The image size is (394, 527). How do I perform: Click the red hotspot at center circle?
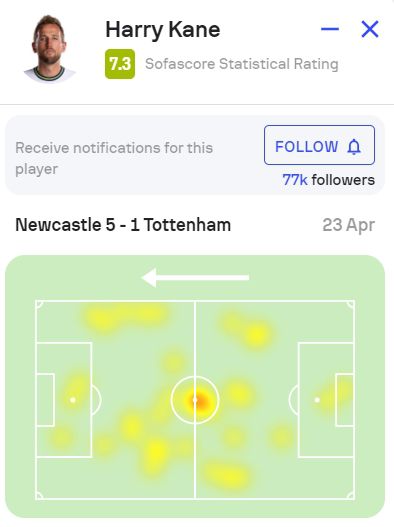[199, 400]
